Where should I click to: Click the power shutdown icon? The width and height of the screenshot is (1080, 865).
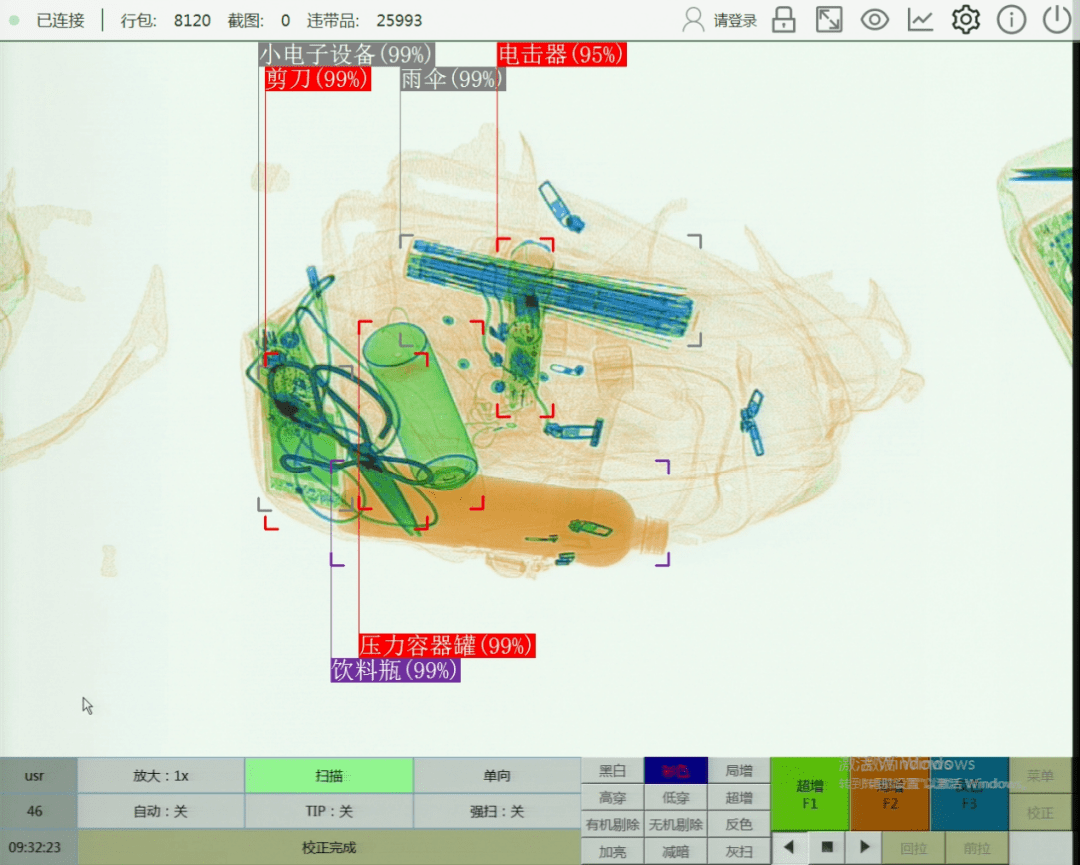point(1057,20)
